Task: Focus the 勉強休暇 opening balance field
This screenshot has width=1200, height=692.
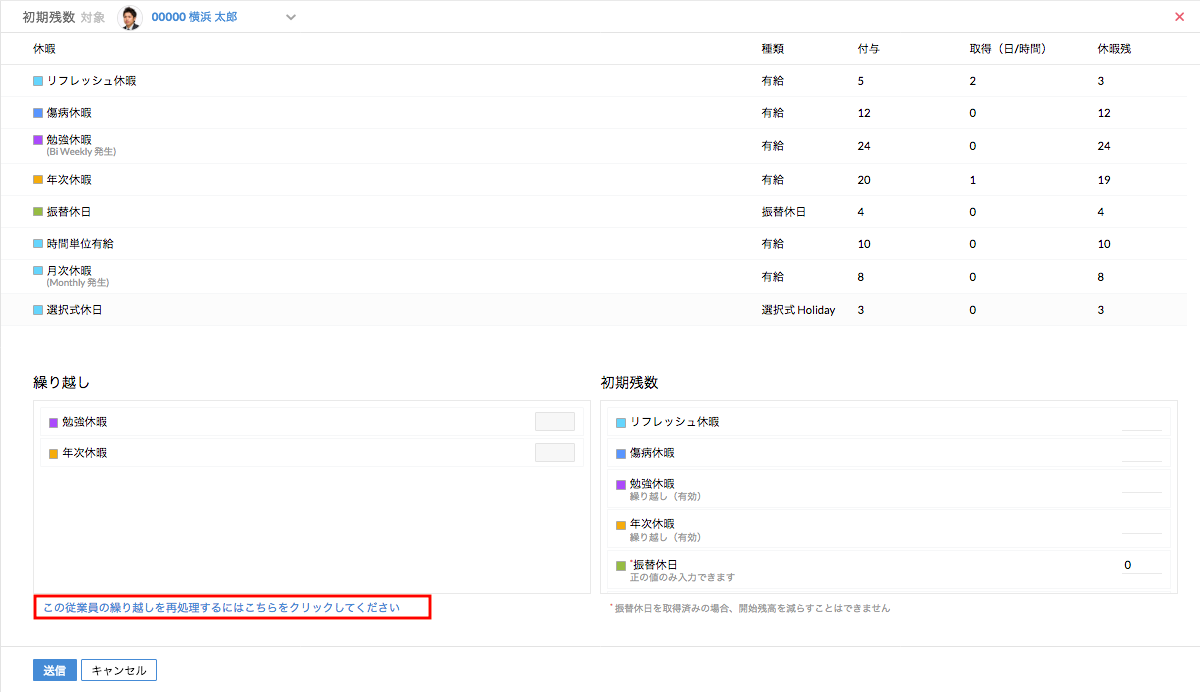Action: tap(1142, 485)
